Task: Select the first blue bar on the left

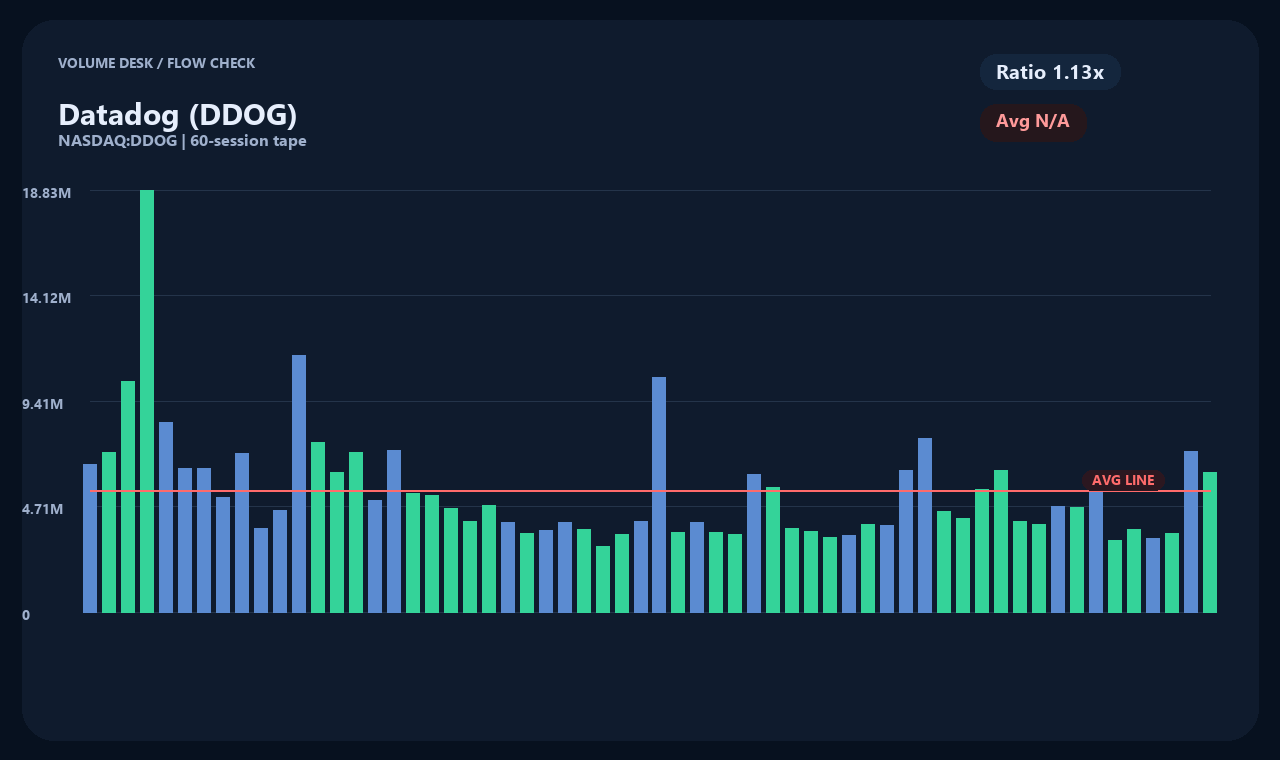Action: tap(90, 538)
